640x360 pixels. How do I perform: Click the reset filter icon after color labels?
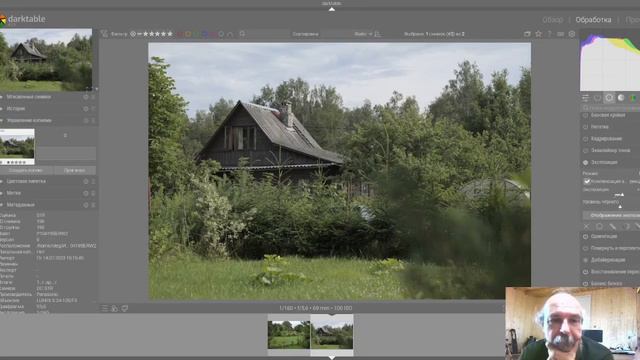pyautogui.click(x=230, y=34)
